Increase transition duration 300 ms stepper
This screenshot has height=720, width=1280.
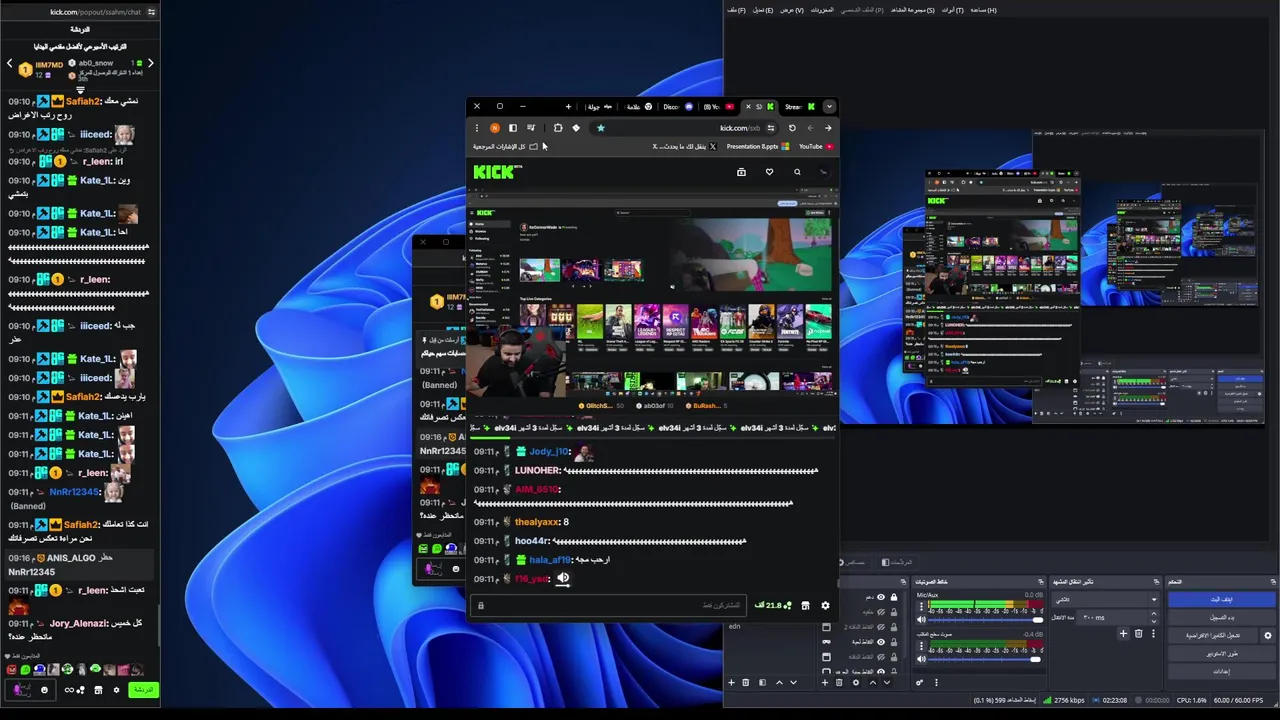(x=1153, y=613)
